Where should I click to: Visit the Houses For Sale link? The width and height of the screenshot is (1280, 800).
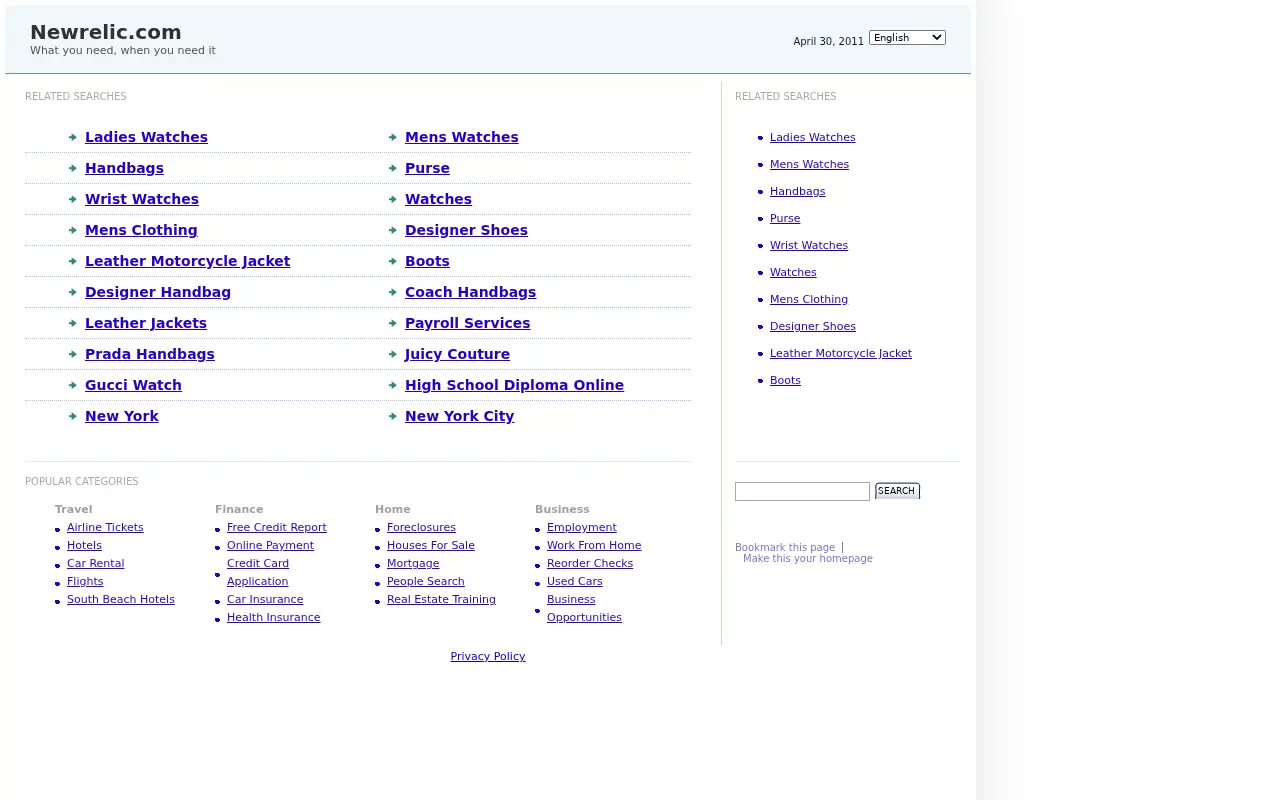tap(431, 546)
